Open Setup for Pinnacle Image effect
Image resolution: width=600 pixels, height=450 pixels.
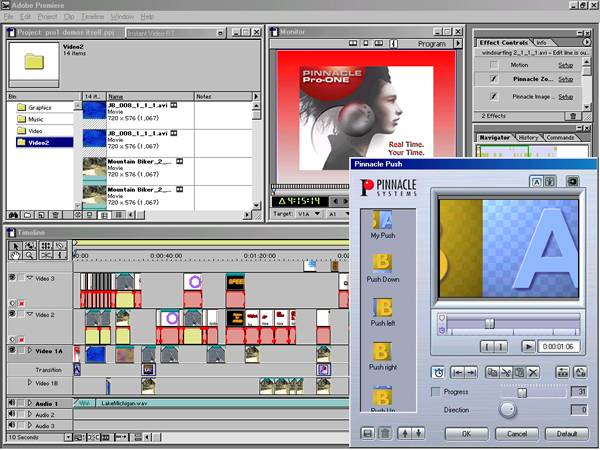click(x=565, y=97)
